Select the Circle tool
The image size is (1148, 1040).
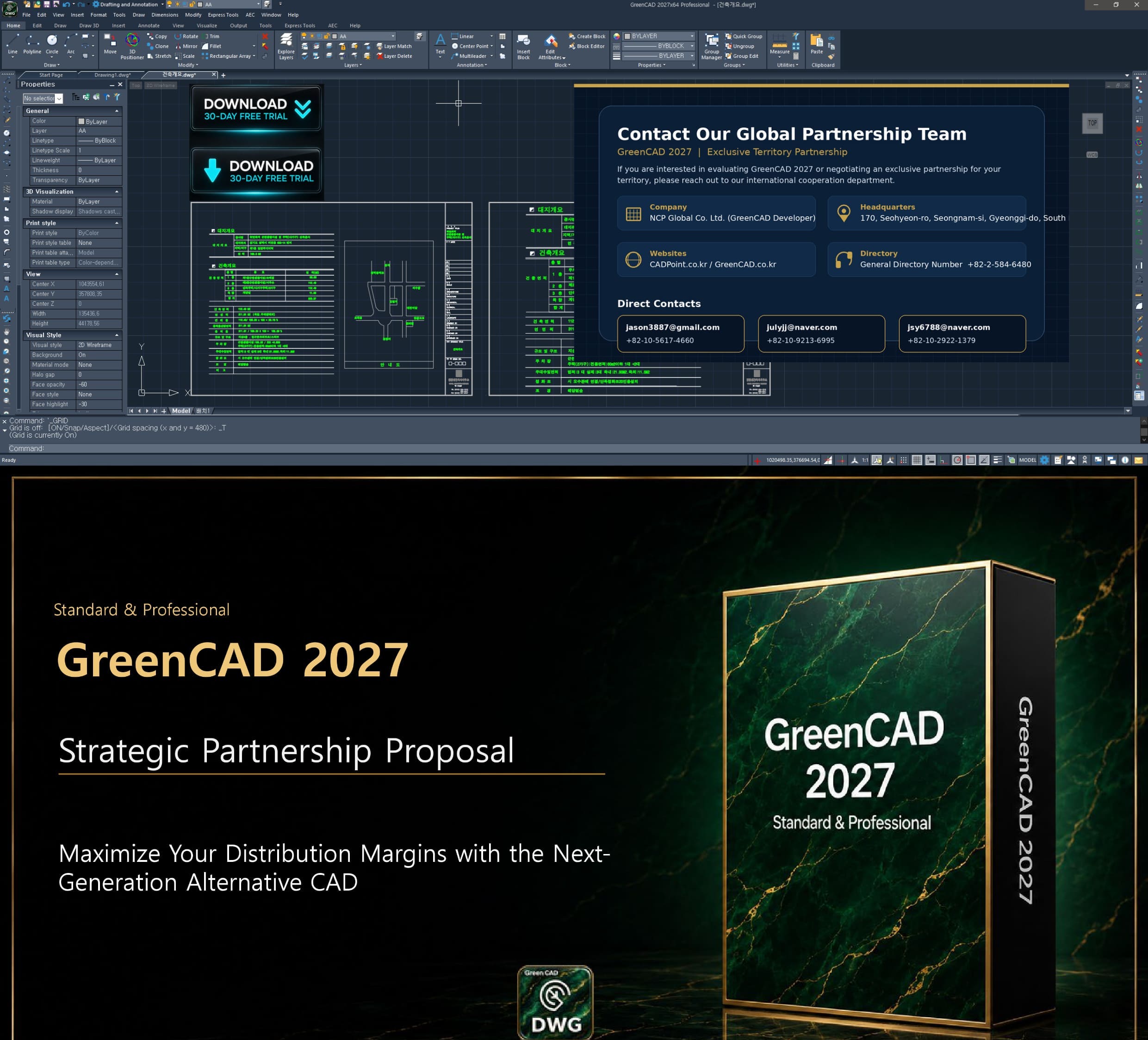coord(52,44)
